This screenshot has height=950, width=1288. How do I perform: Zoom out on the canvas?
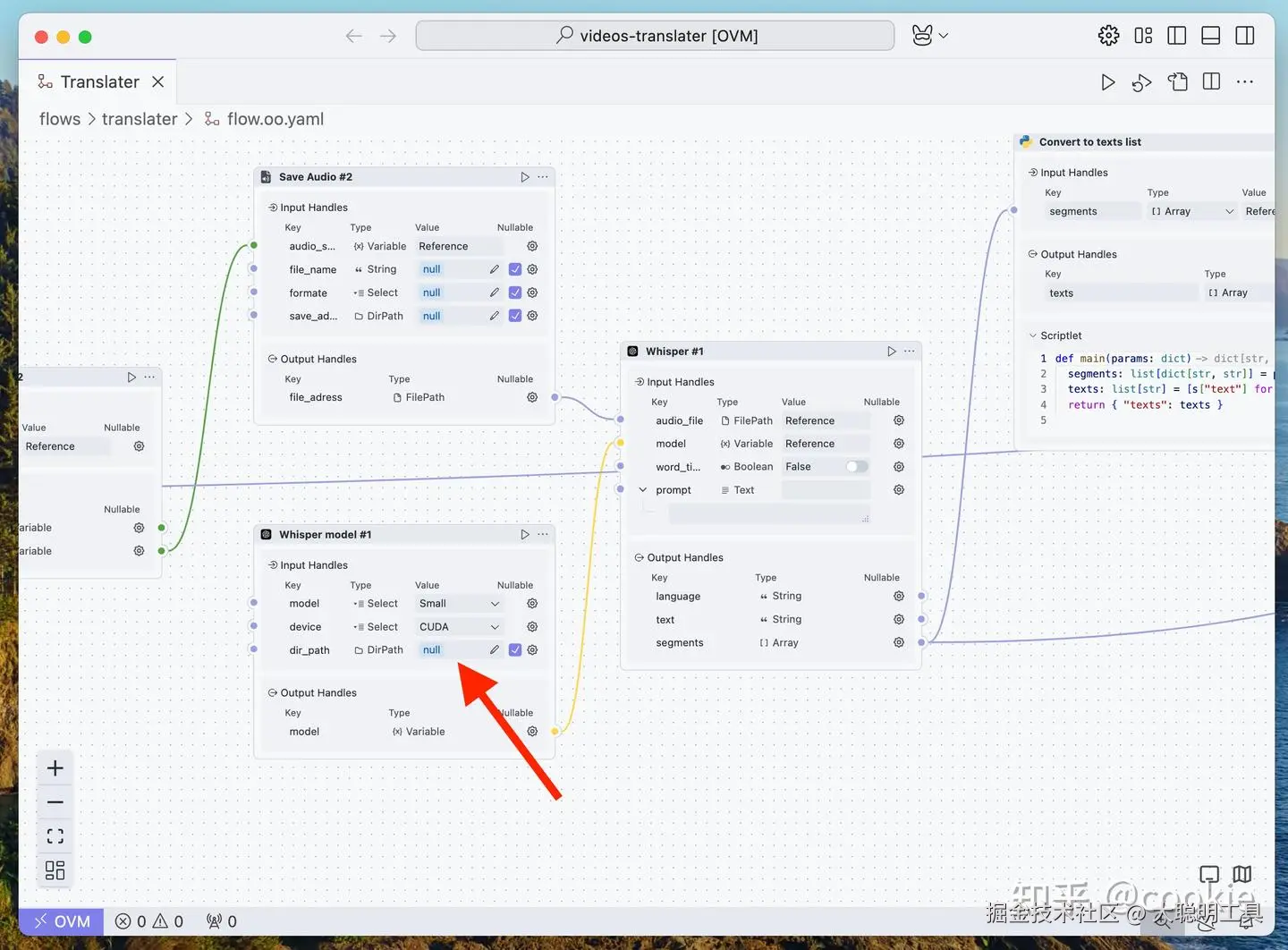[55, 802]
